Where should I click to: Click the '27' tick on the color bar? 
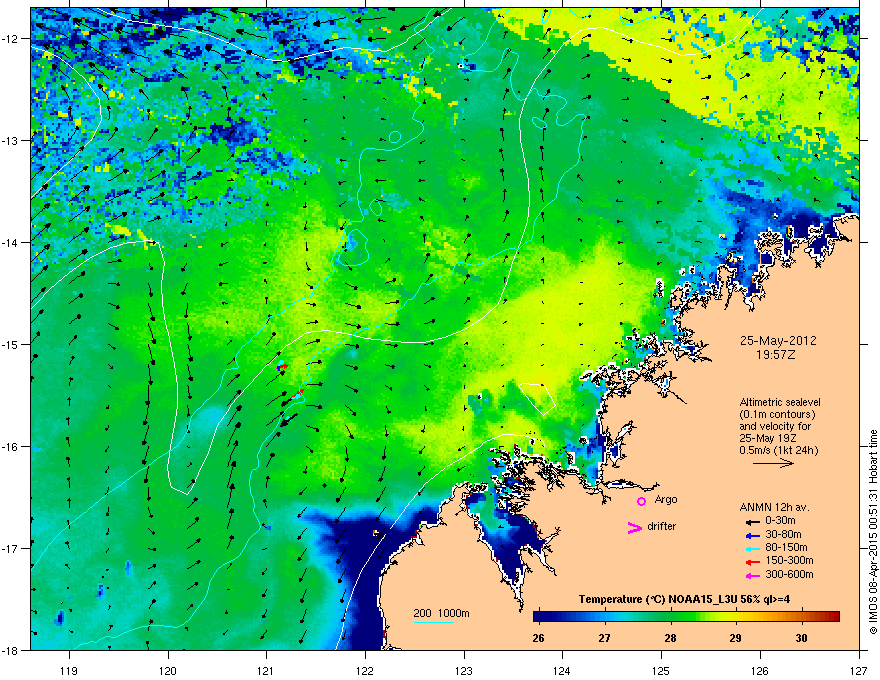[x=604, y=638]
